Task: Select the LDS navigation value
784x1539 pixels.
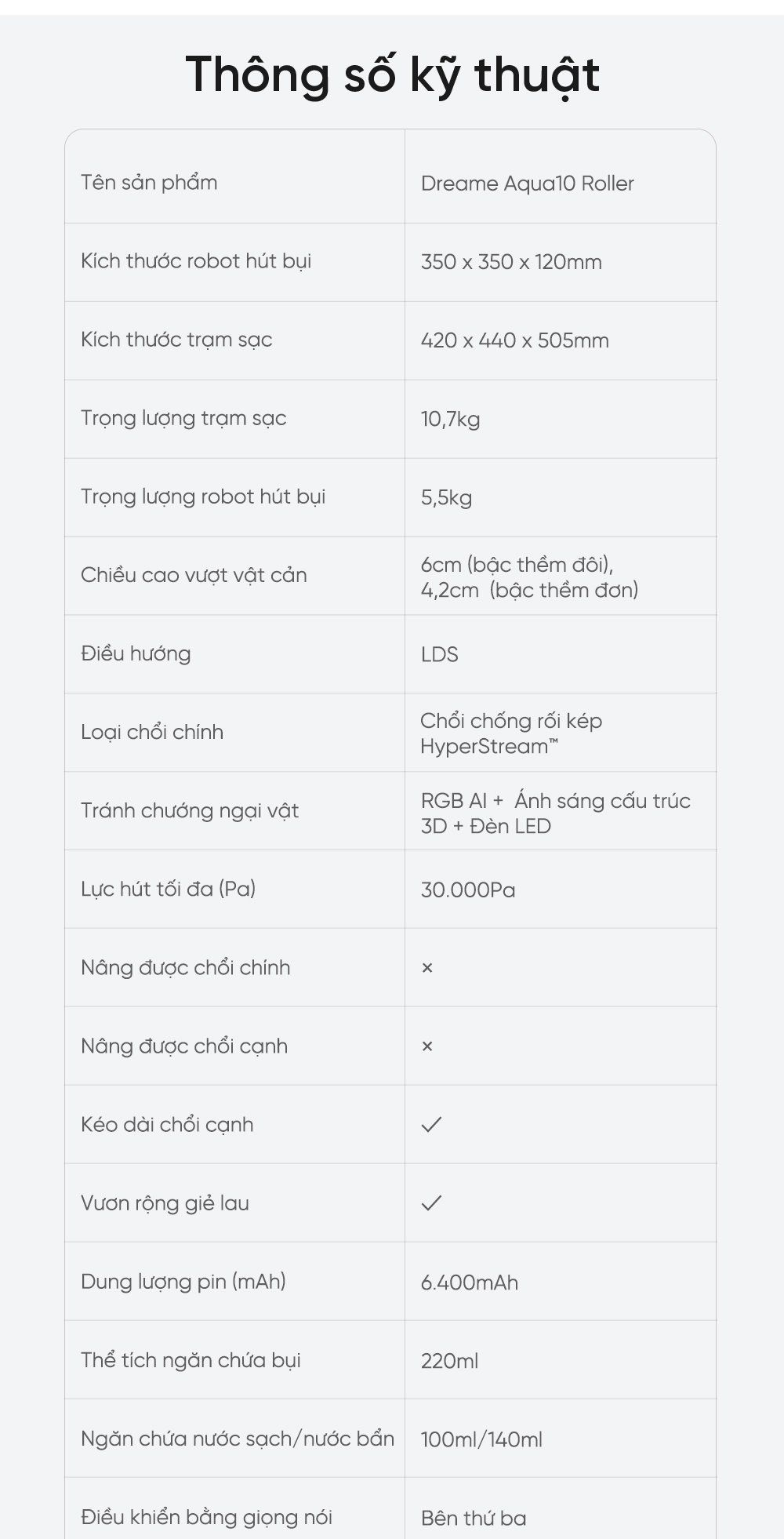Action: tap(439, 654)
